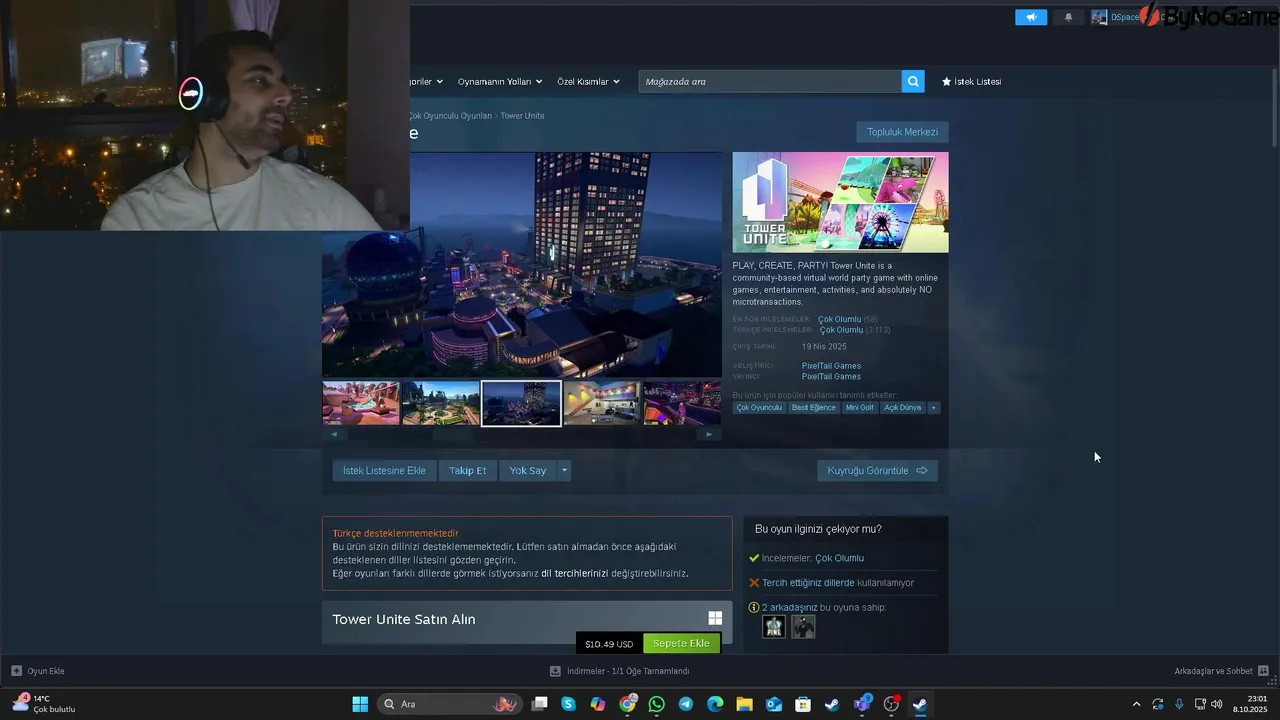Open Task View on the taskbar
The width and height of the screenshot is (1280, 720).
pyautogui.click(x=540, y=704)
